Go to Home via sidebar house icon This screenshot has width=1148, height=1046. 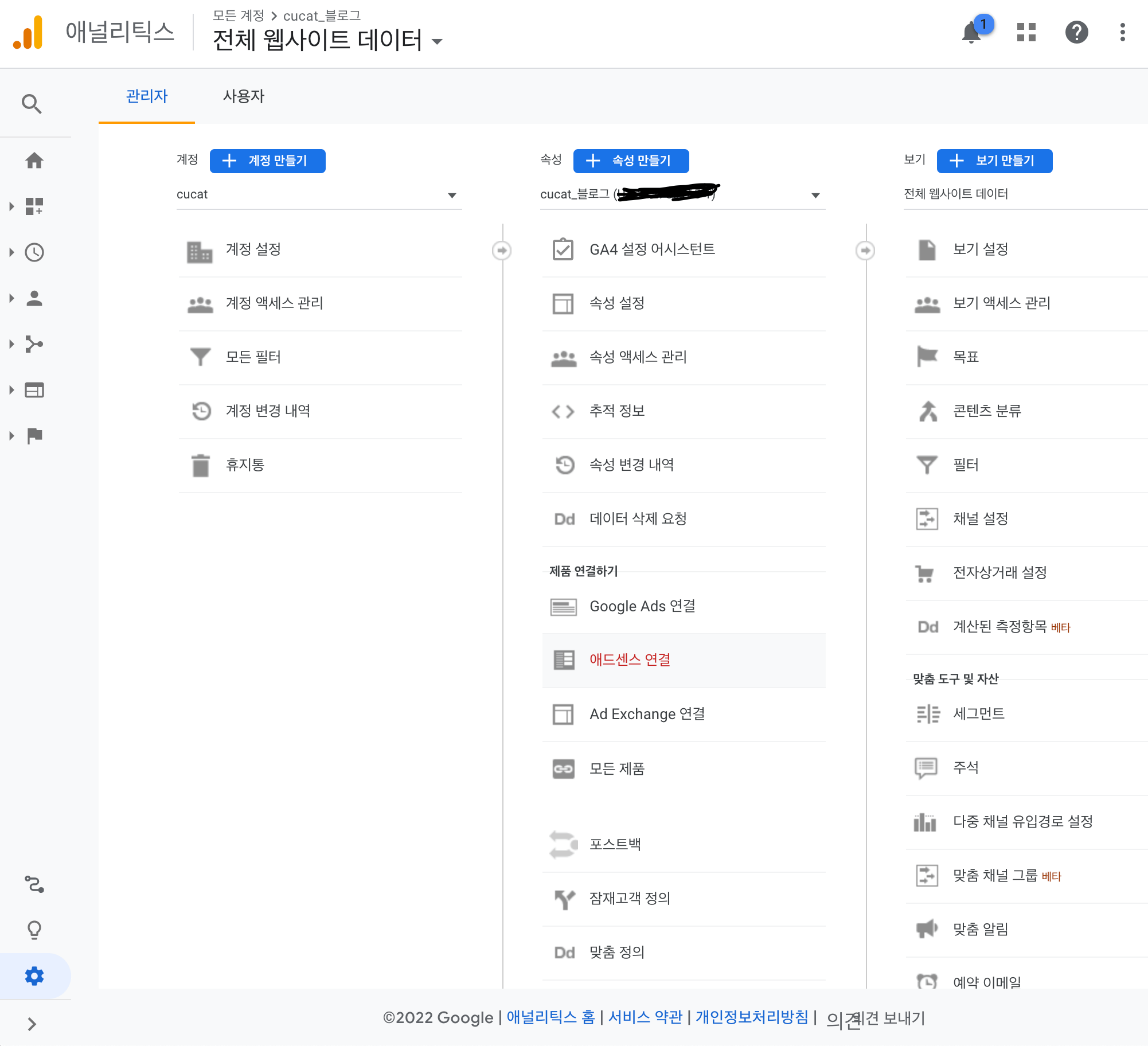[x=34, y=161]
